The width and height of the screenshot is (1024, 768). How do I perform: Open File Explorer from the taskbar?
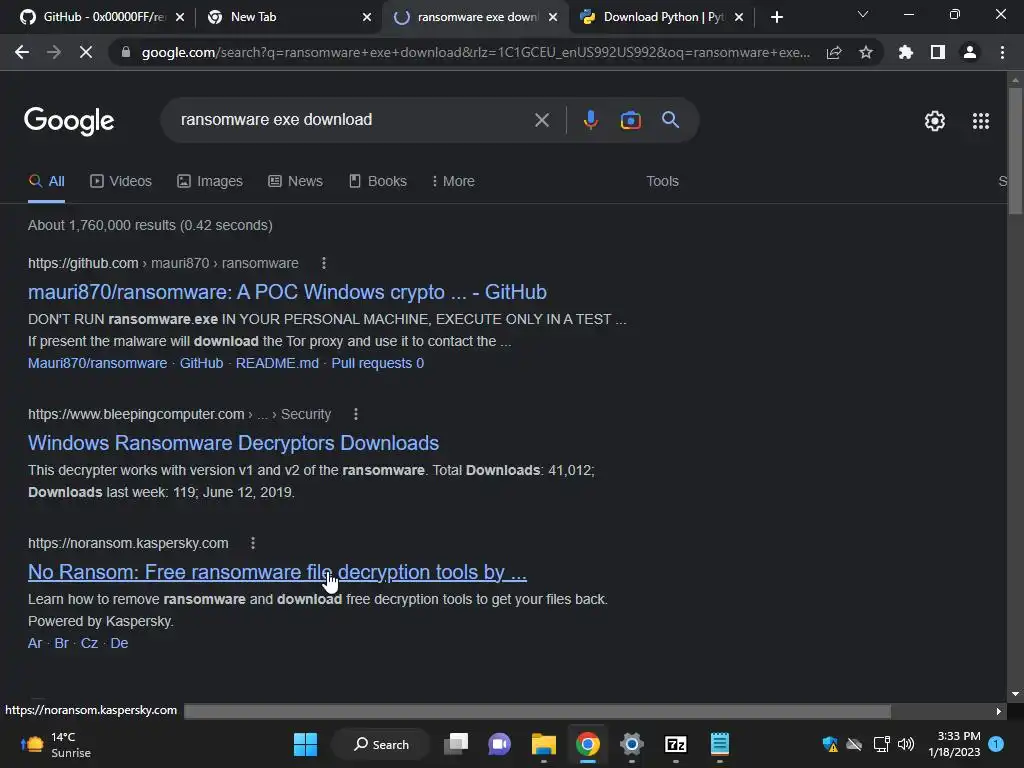coord(543,744)
